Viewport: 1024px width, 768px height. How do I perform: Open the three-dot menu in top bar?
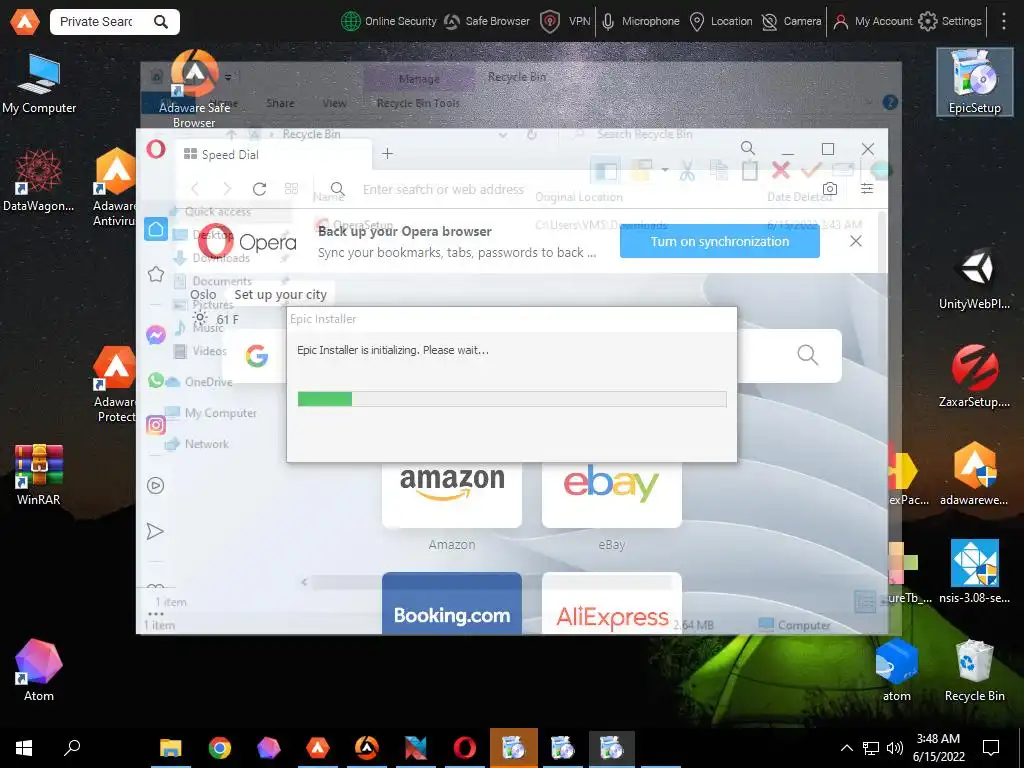click(x=1004, y=22)
